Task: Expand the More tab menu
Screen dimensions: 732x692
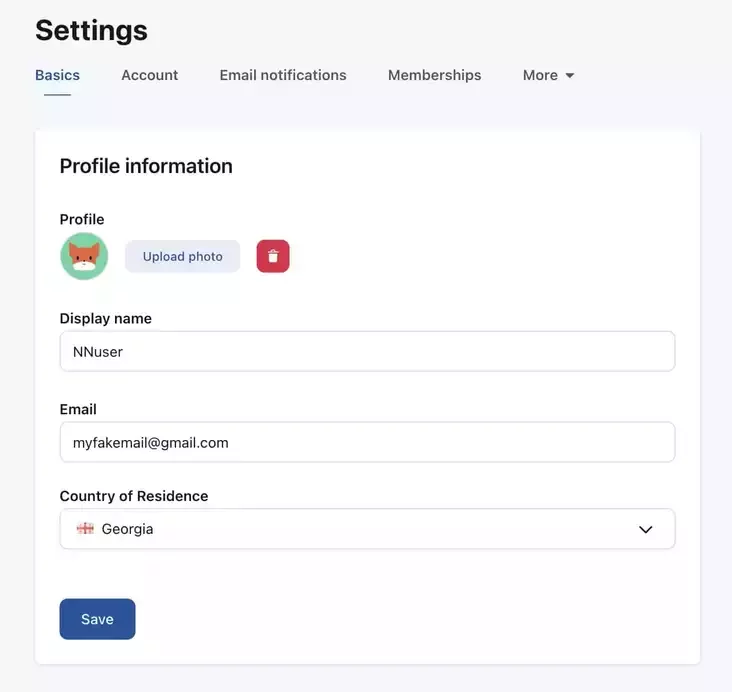Action: click(548, 75)
